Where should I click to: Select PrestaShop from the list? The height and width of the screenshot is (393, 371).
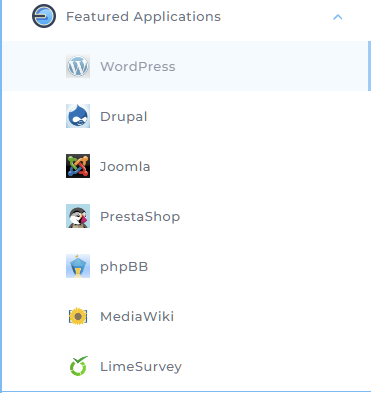tap(140, 217)
